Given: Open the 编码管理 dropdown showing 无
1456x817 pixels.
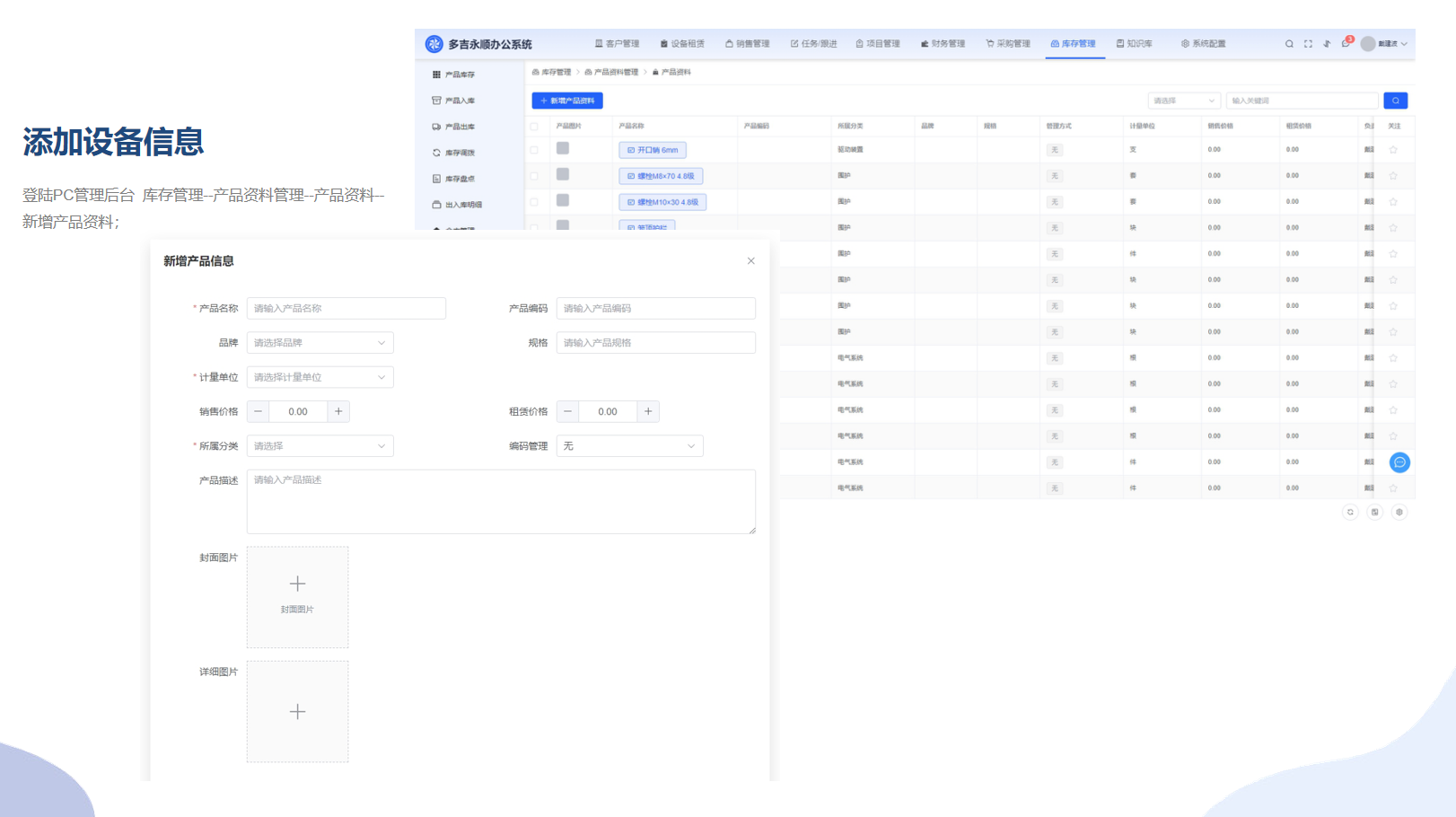Looking at the screenshot, I should coord(629,446).
